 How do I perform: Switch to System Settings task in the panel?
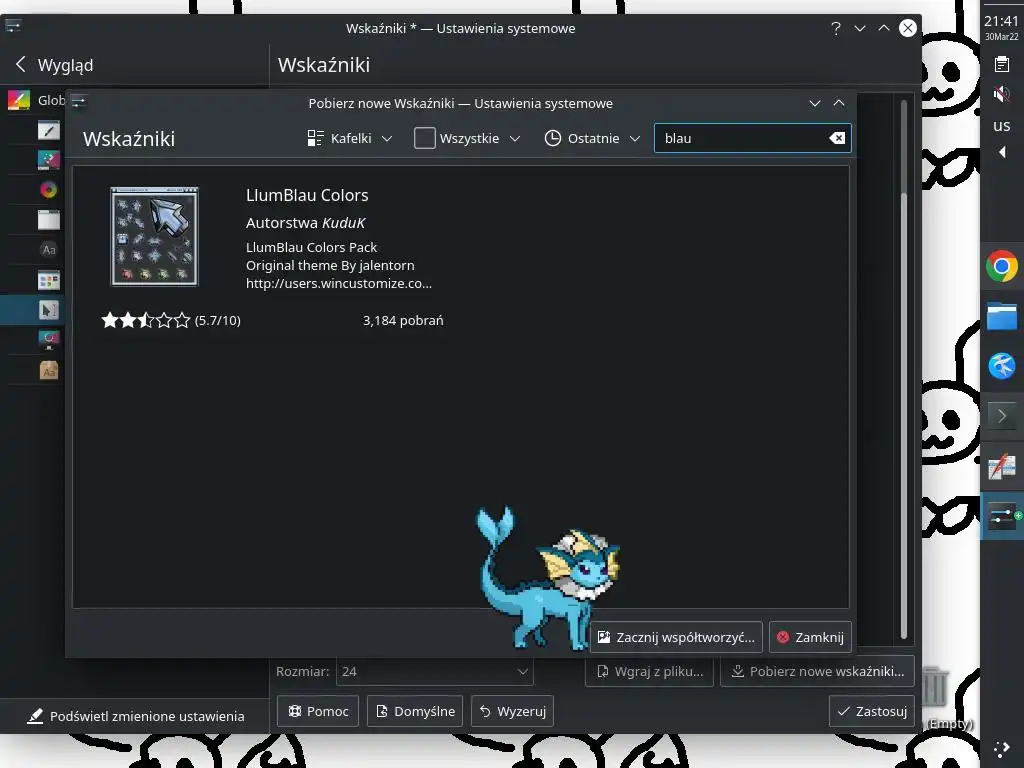(x=1002, y=516)
